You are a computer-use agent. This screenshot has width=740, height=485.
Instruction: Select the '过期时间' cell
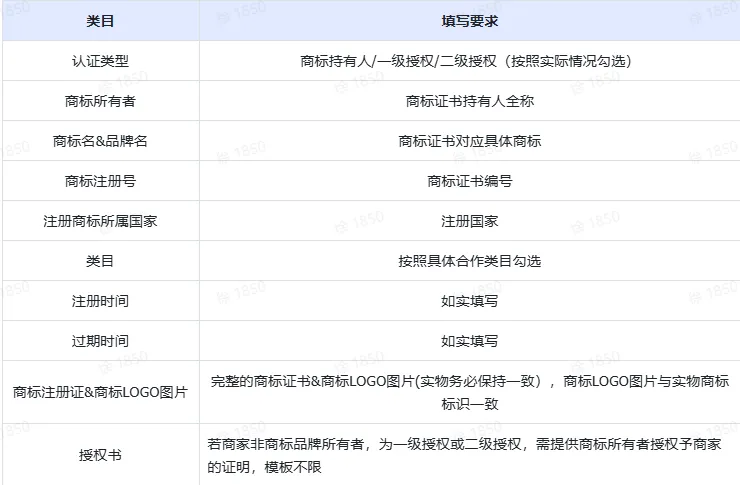coord(100,341)
